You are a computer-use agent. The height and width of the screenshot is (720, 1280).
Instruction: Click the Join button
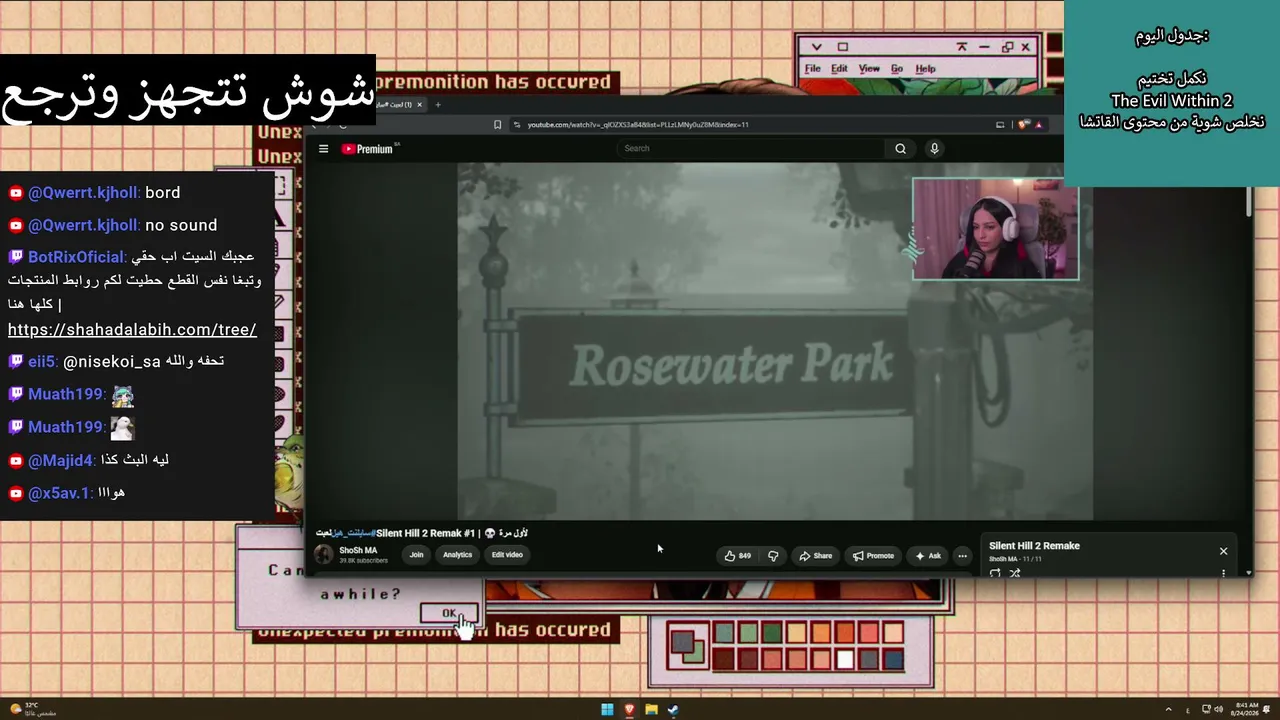416,555
